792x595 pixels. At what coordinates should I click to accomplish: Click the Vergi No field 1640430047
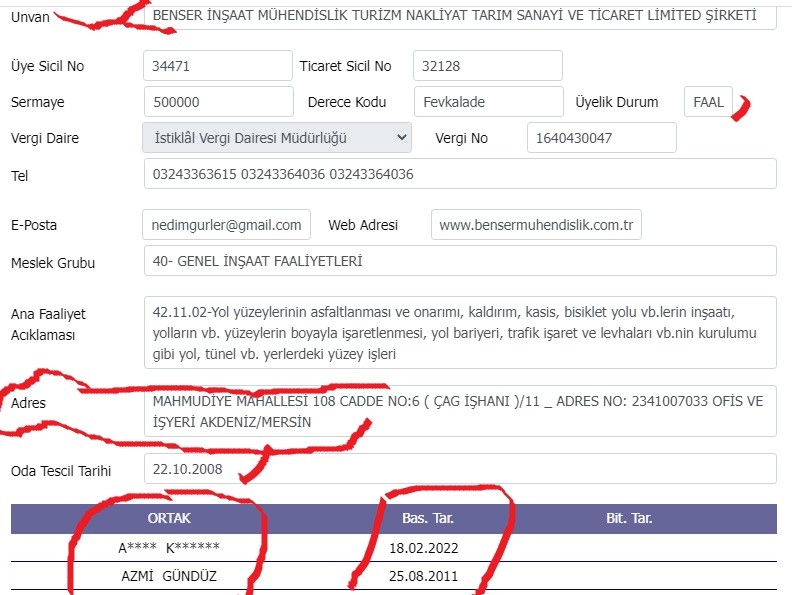[602, 137]
